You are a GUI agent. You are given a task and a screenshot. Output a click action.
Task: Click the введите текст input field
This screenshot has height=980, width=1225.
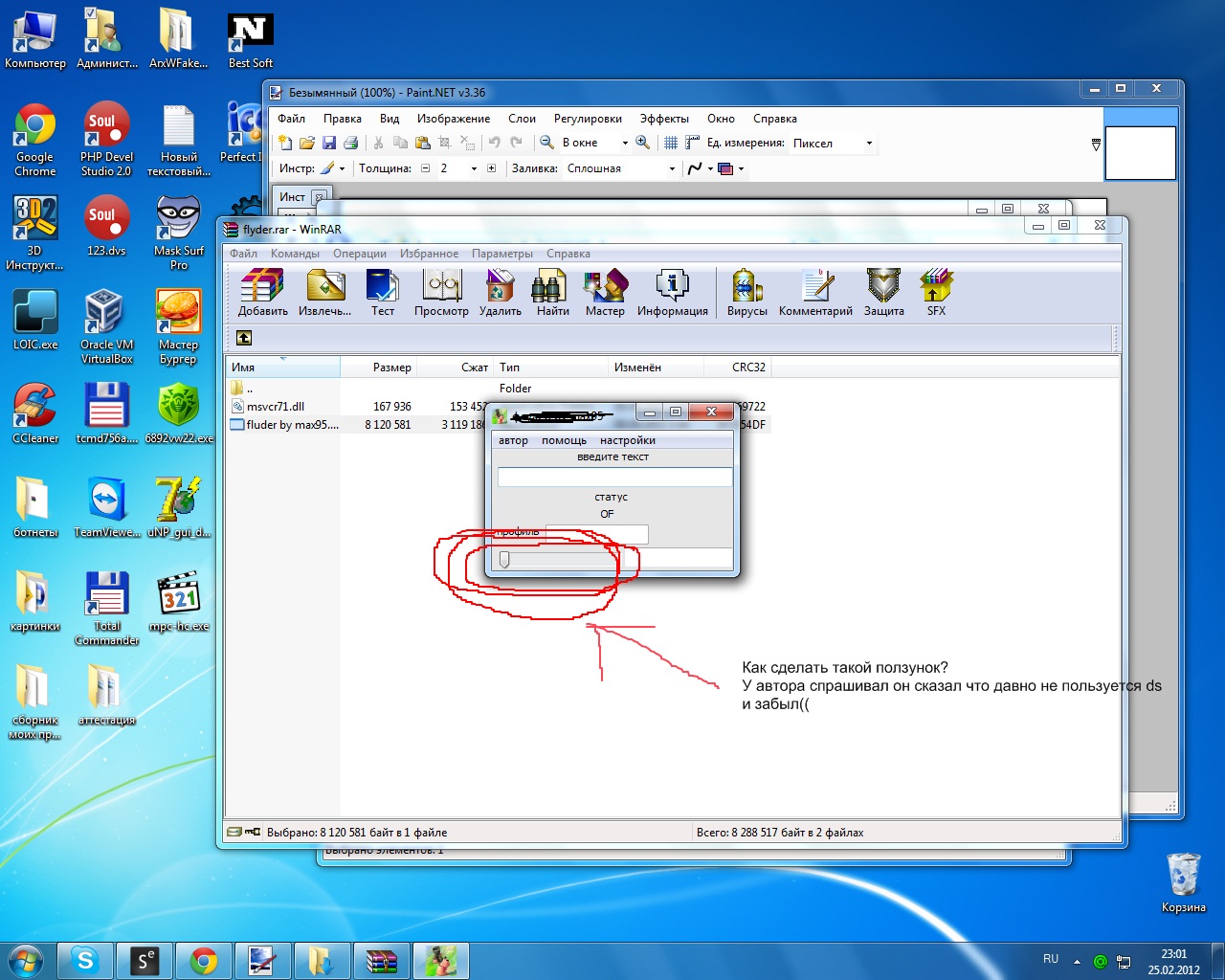(614, 477)
